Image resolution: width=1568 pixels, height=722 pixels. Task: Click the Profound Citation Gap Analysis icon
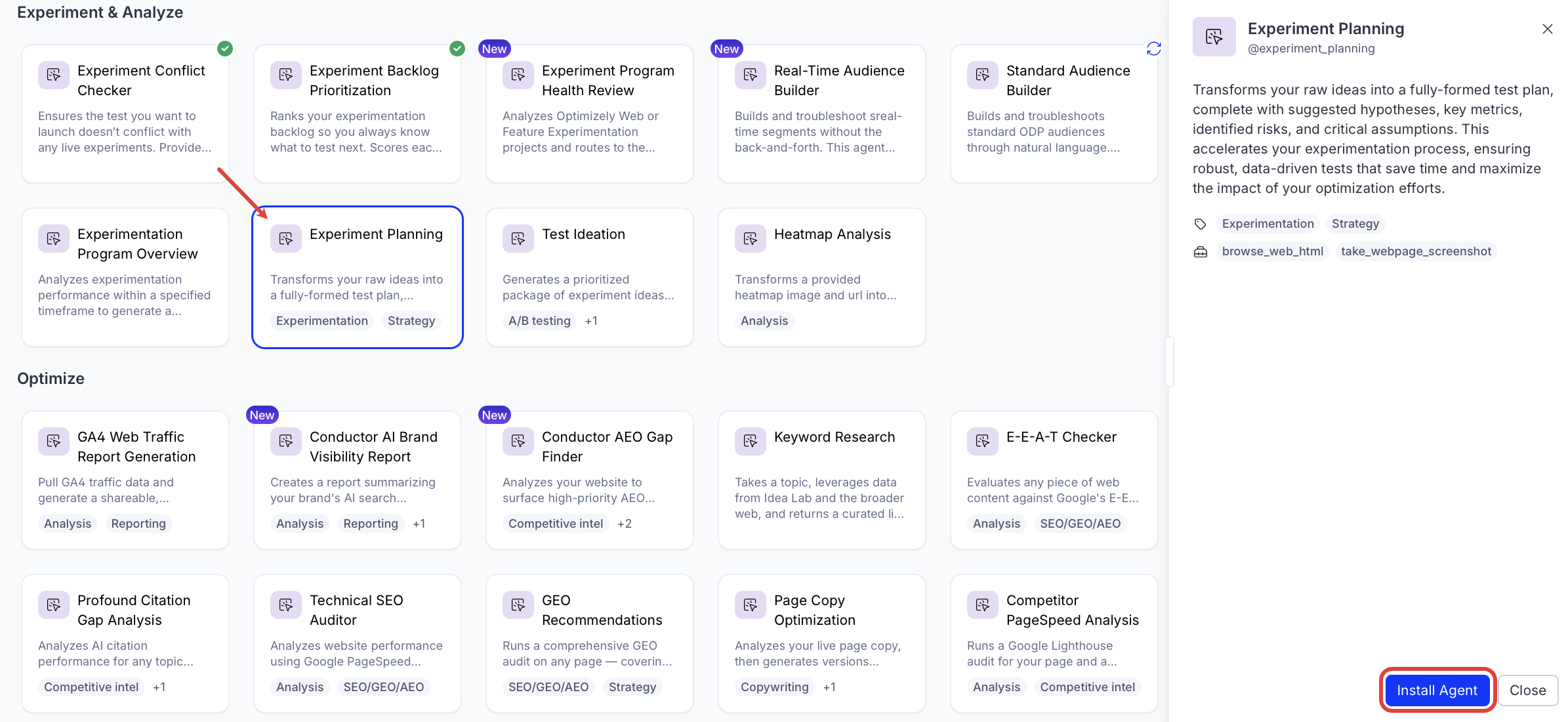[x=54, y=605]
